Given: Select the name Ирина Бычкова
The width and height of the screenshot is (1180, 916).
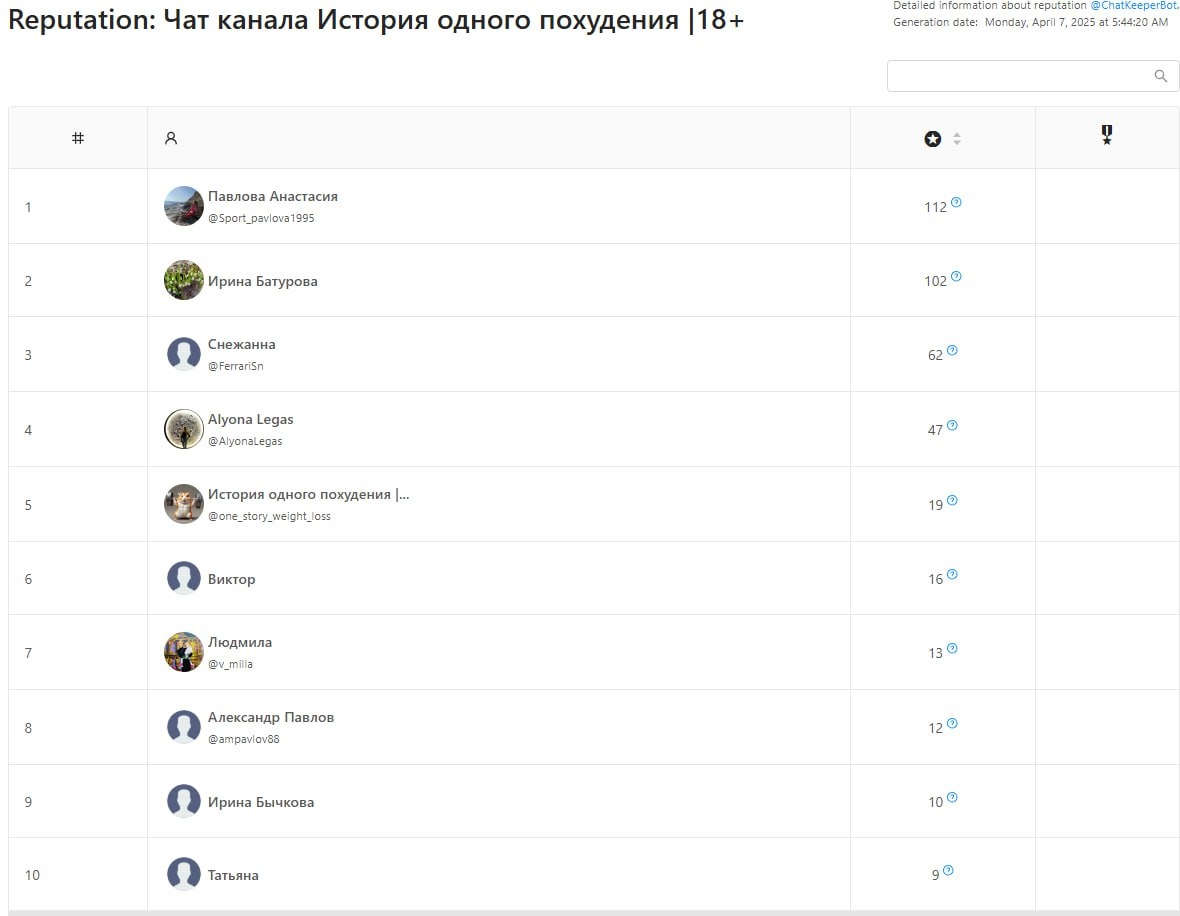Looking at the screenshot, I should [261, 802].
